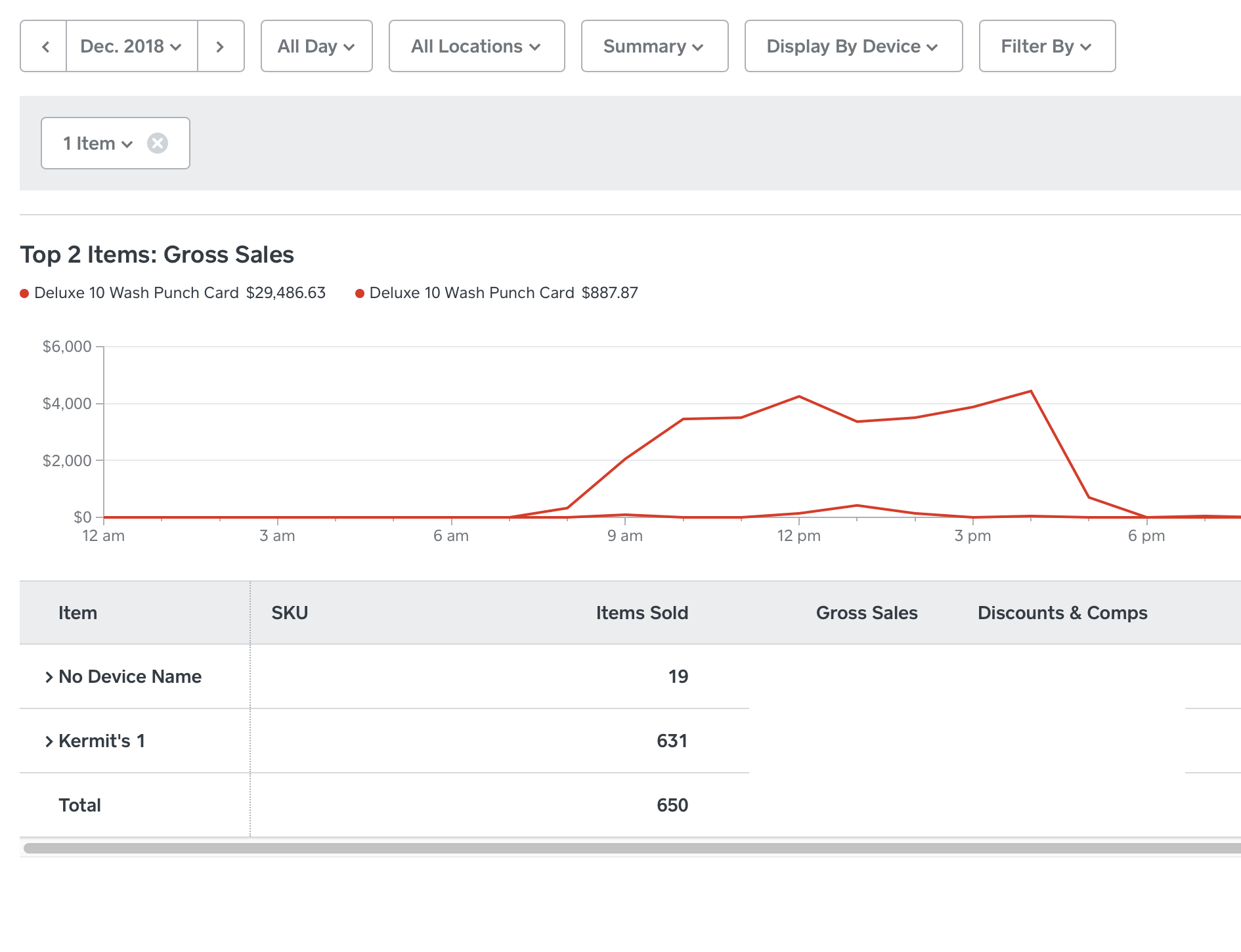
Task: Open the All Day time dropdown
Action: coord(316,47)
